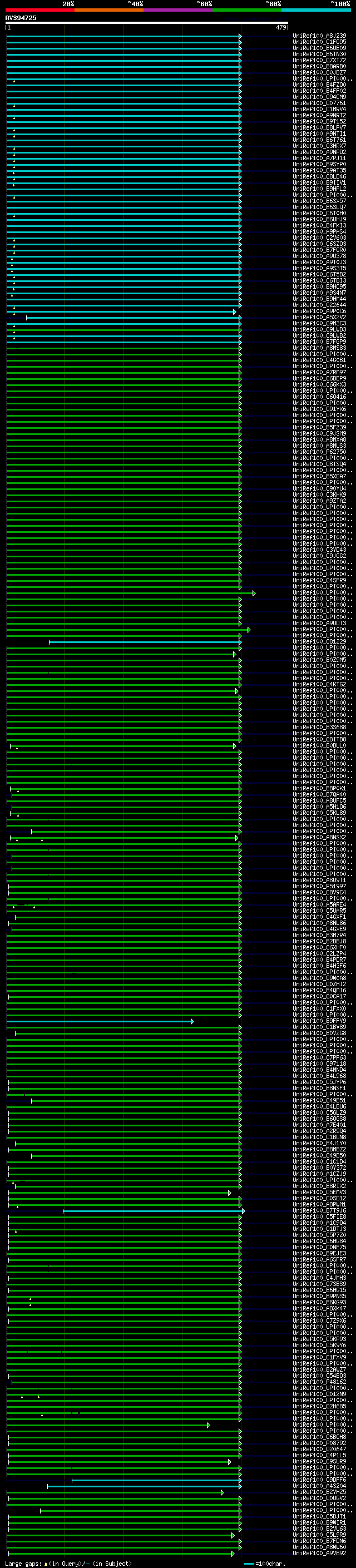Select hit UniRef100_B0Z9M5
The image size is (356, 1568).
(319, 660)
